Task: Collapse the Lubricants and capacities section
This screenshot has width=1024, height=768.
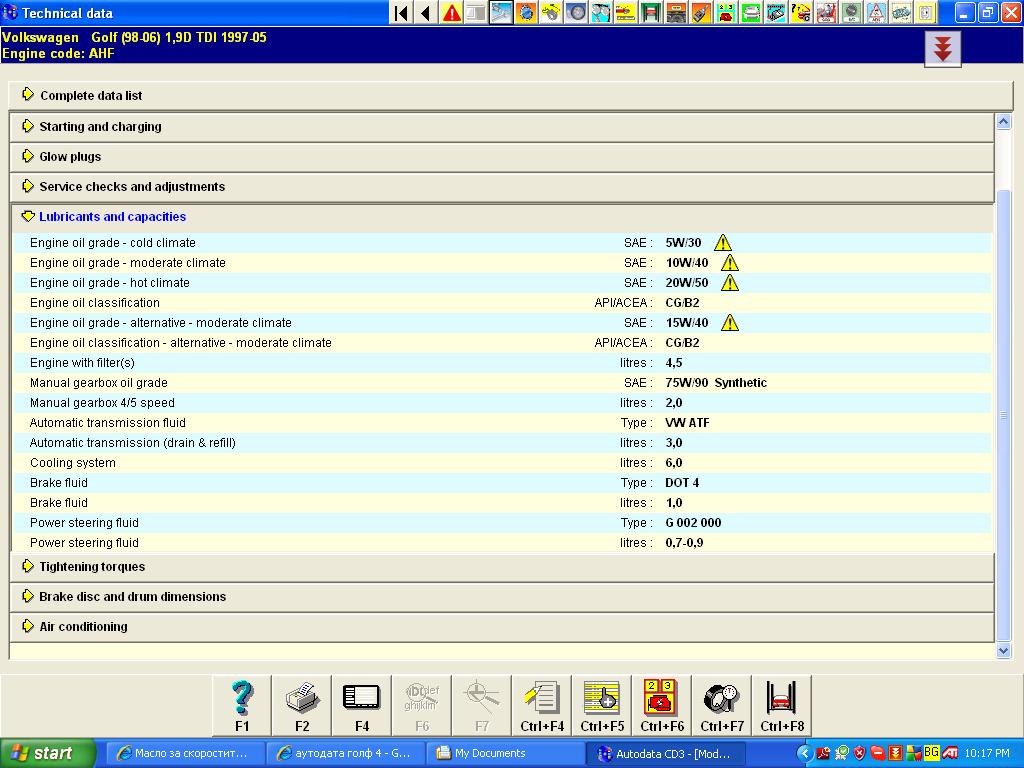Action: [112, 217]
